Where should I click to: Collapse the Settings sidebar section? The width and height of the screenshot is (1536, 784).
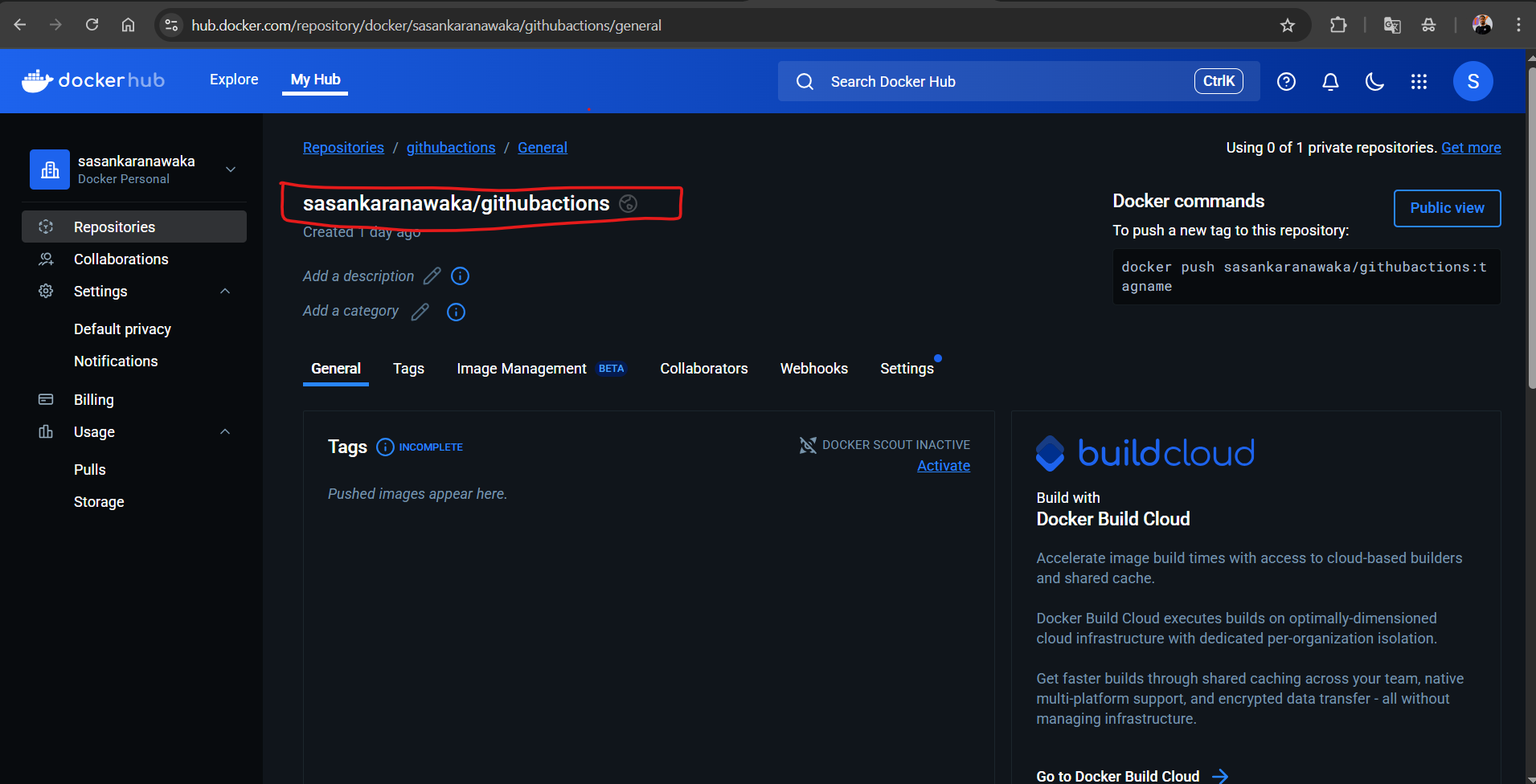[x=225, y=291]
